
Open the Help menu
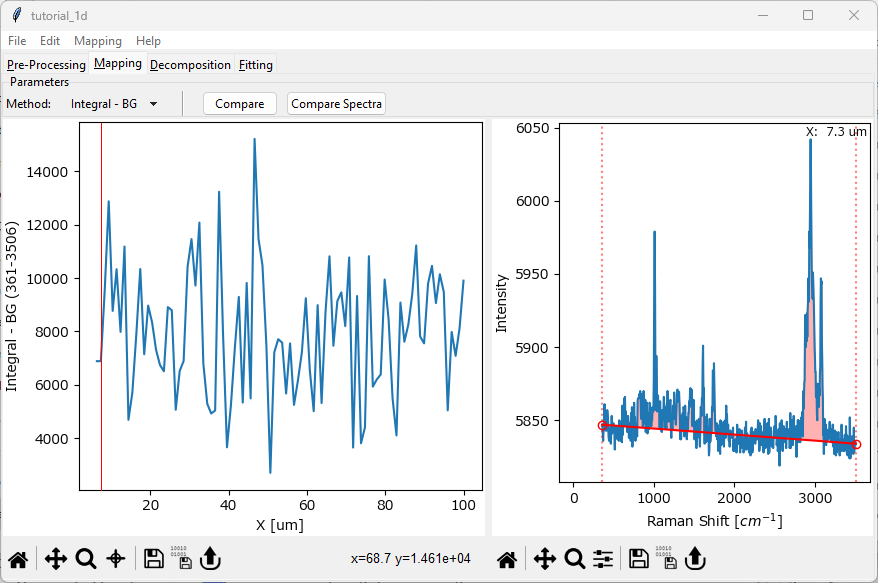click(148, 41)
